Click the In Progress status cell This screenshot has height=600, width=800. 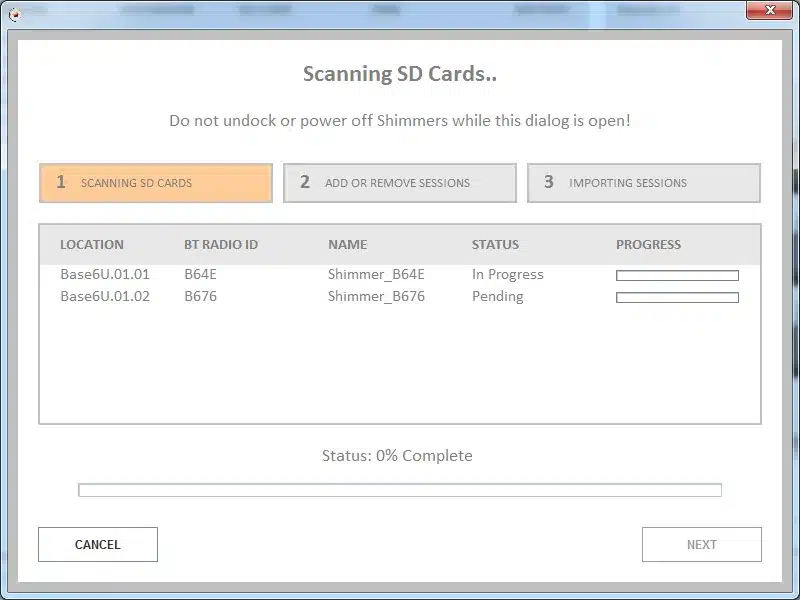point(508,274)
